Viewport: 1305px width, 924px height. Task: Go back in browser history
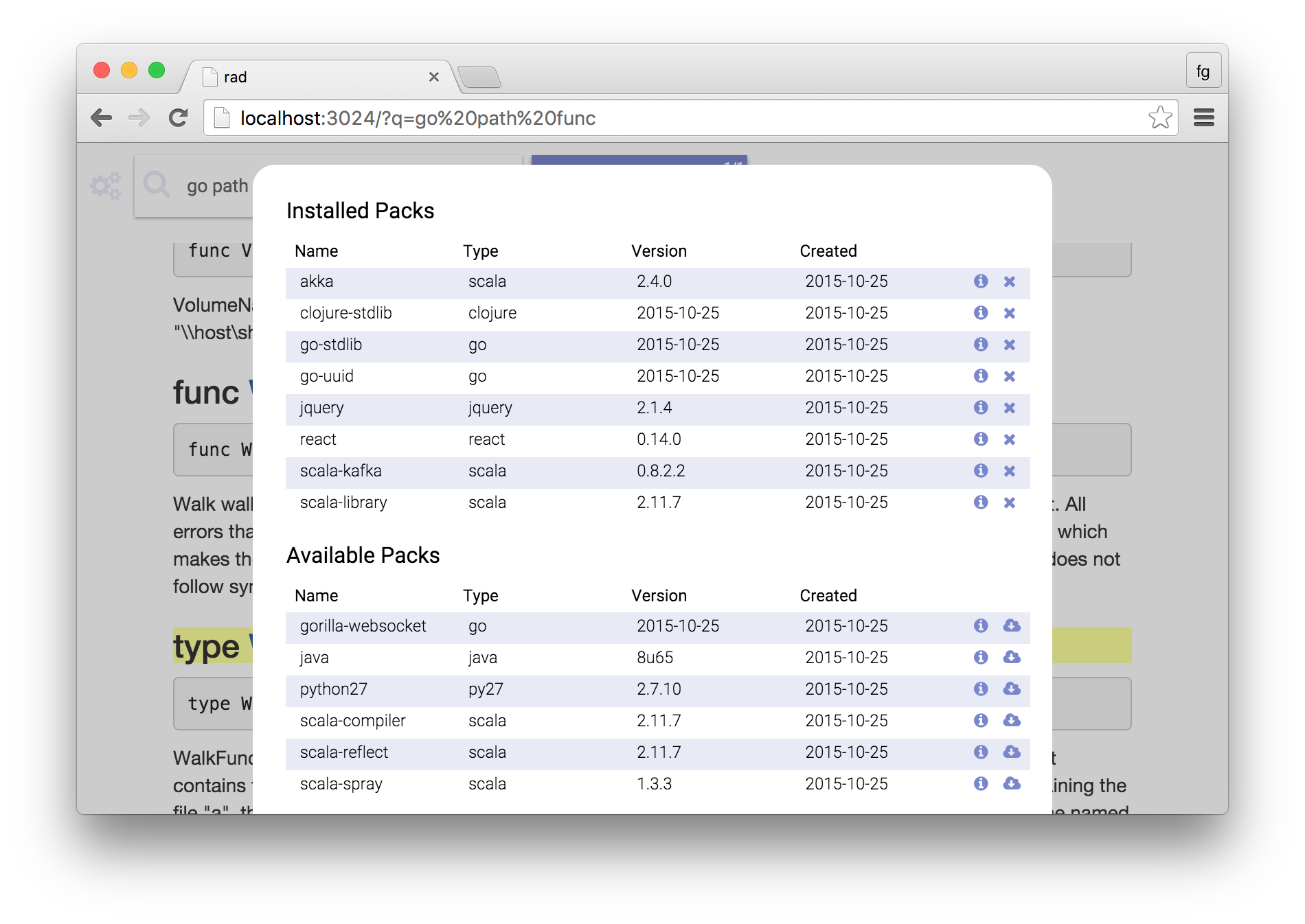(x=101, y=118)
